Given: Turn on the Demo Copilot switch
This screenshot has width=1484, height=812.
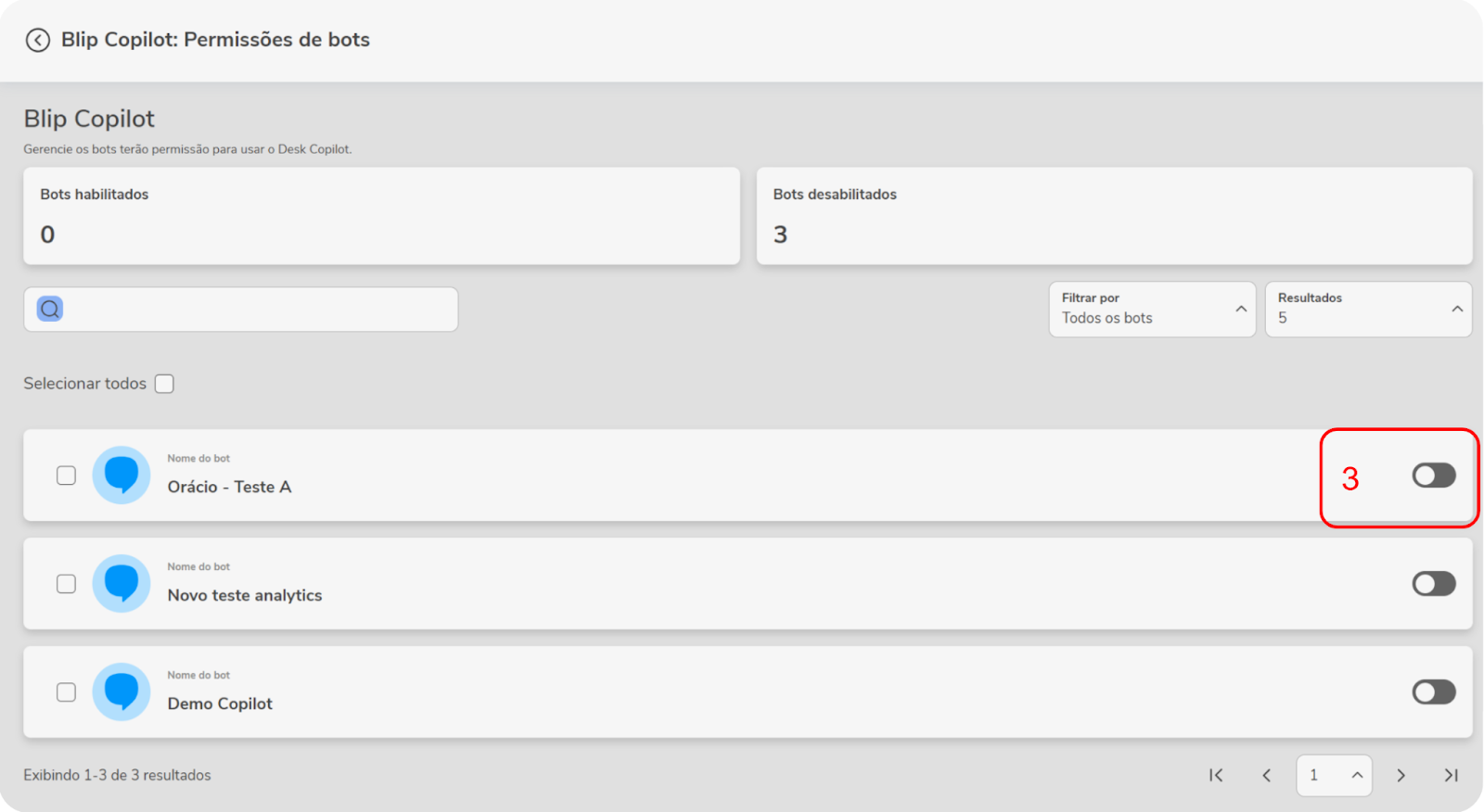Looking at the screenshot, I should [1434, 692].
